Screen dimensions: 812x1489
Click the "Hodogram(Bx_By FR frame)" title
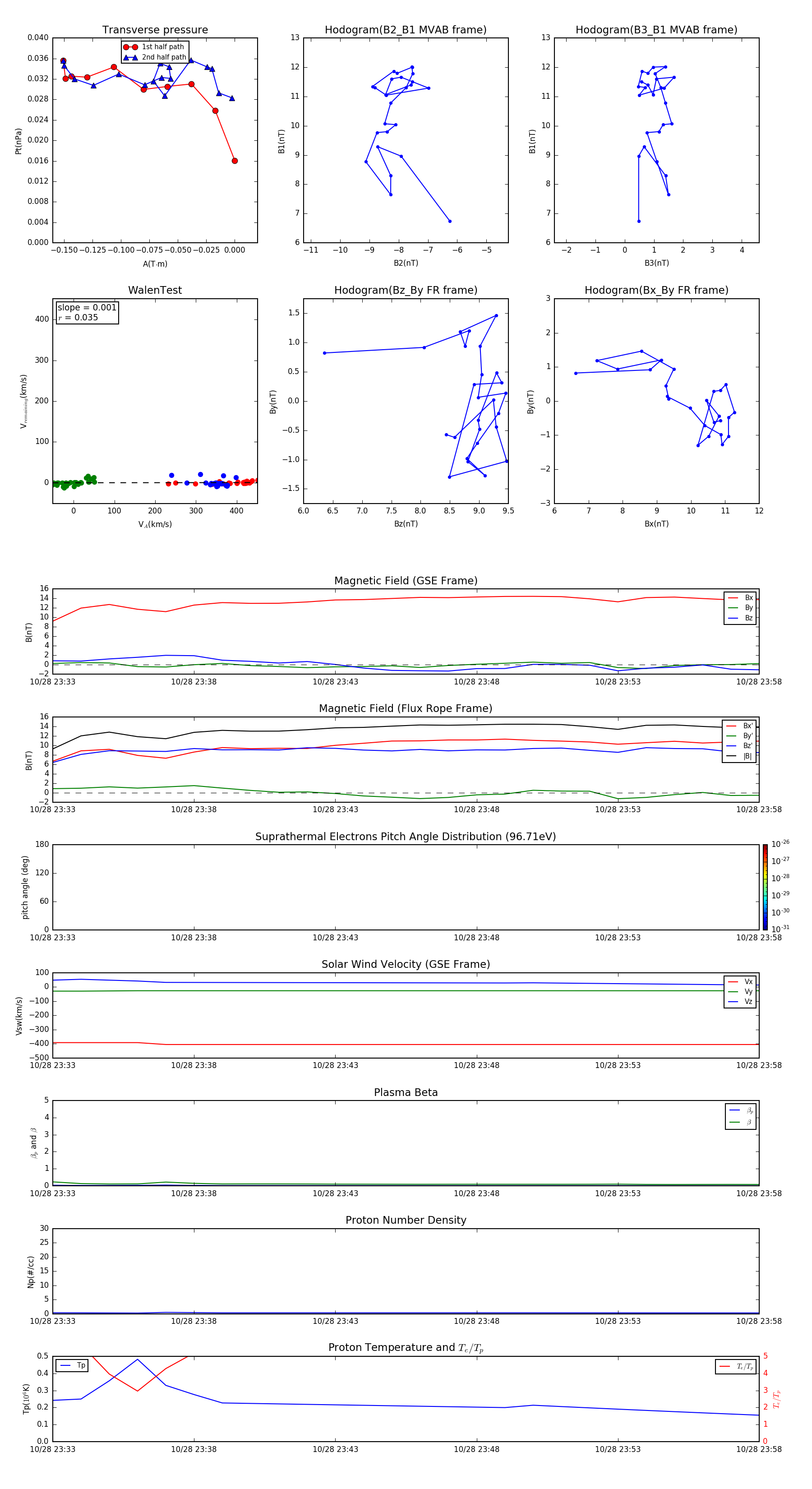coord(656,290)
